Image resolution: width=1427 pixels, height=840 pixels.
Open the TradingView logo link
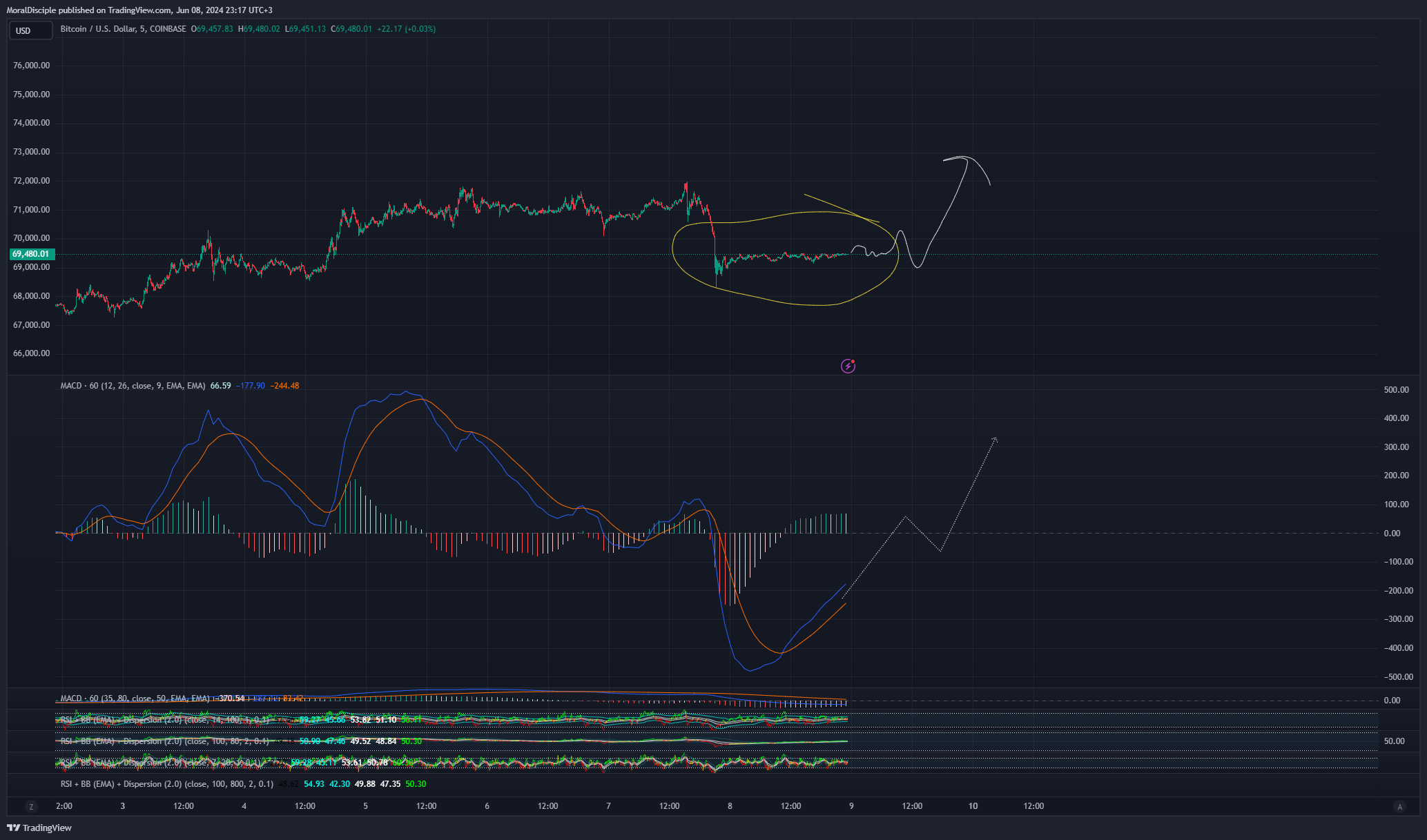[39, 828]
